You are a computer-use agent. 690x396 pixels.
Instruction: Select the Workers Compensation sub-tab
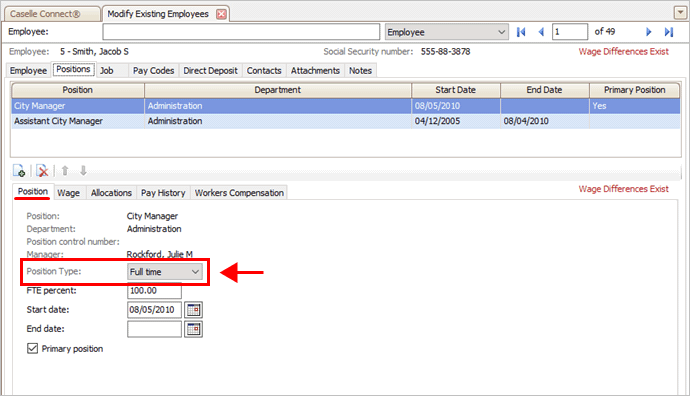(239, 193)
